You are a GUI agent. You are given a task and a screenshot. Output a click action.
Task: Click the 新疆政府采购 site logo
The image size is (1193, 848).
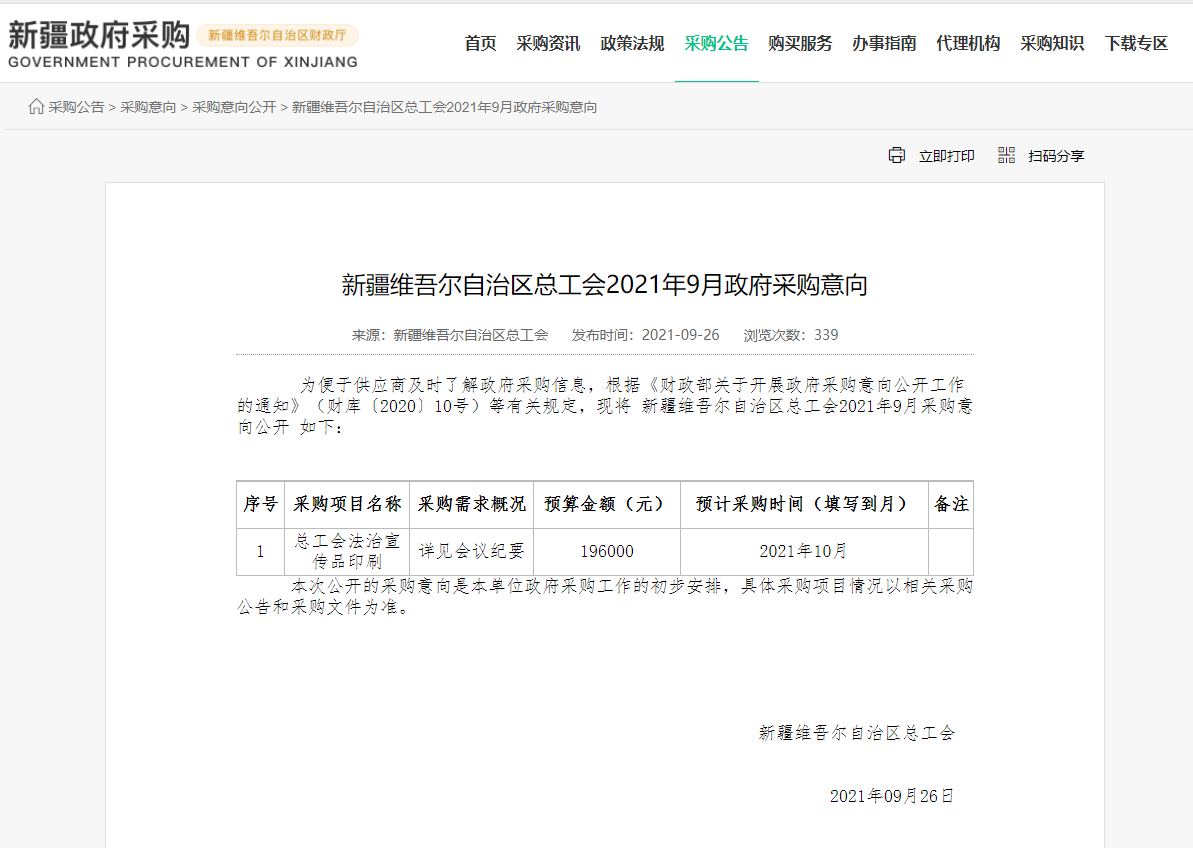[x=98, y=37]
